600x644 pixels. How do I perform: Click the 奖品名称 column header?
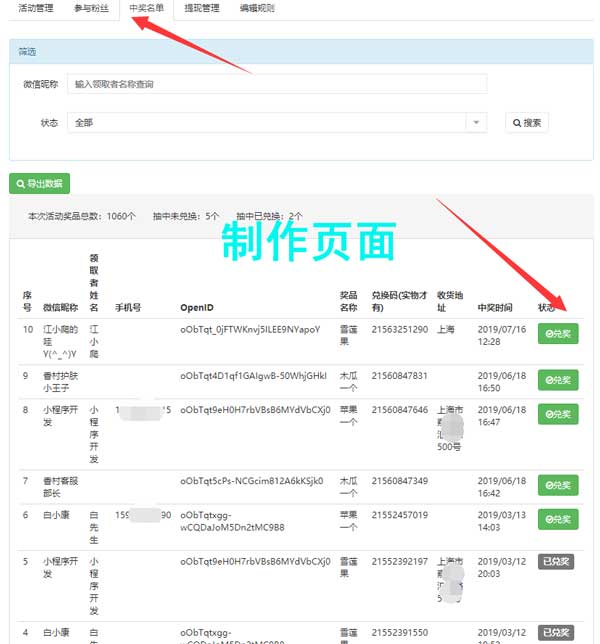(348, 301)
